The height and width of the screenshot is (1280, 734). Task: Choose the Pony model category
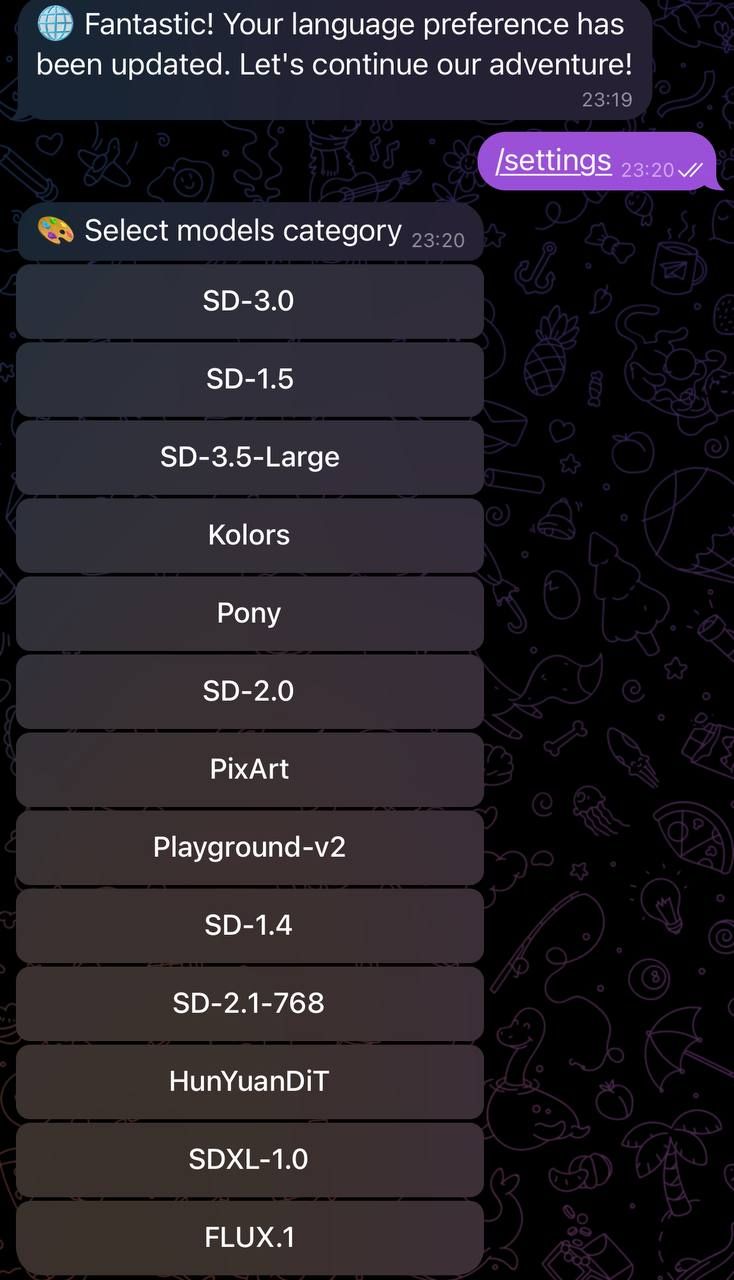[x=248, y=613]
